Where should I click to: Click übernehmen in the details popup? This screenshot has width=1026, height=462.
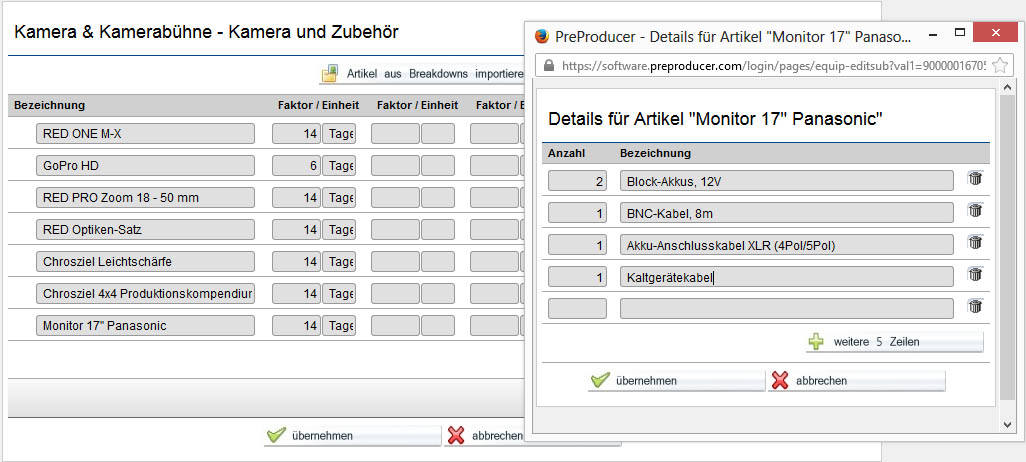[677, 381]
